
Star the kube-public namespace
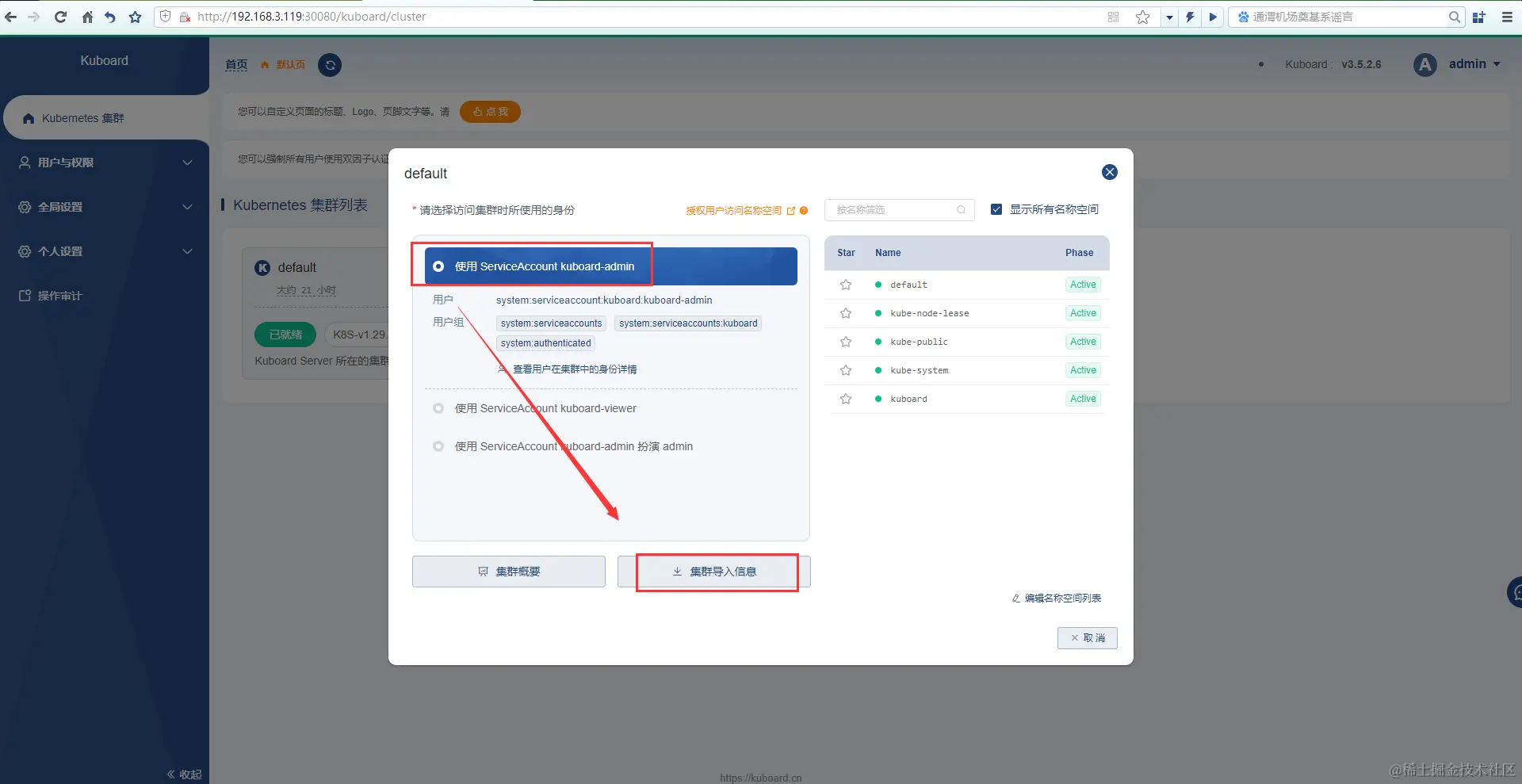846,342
